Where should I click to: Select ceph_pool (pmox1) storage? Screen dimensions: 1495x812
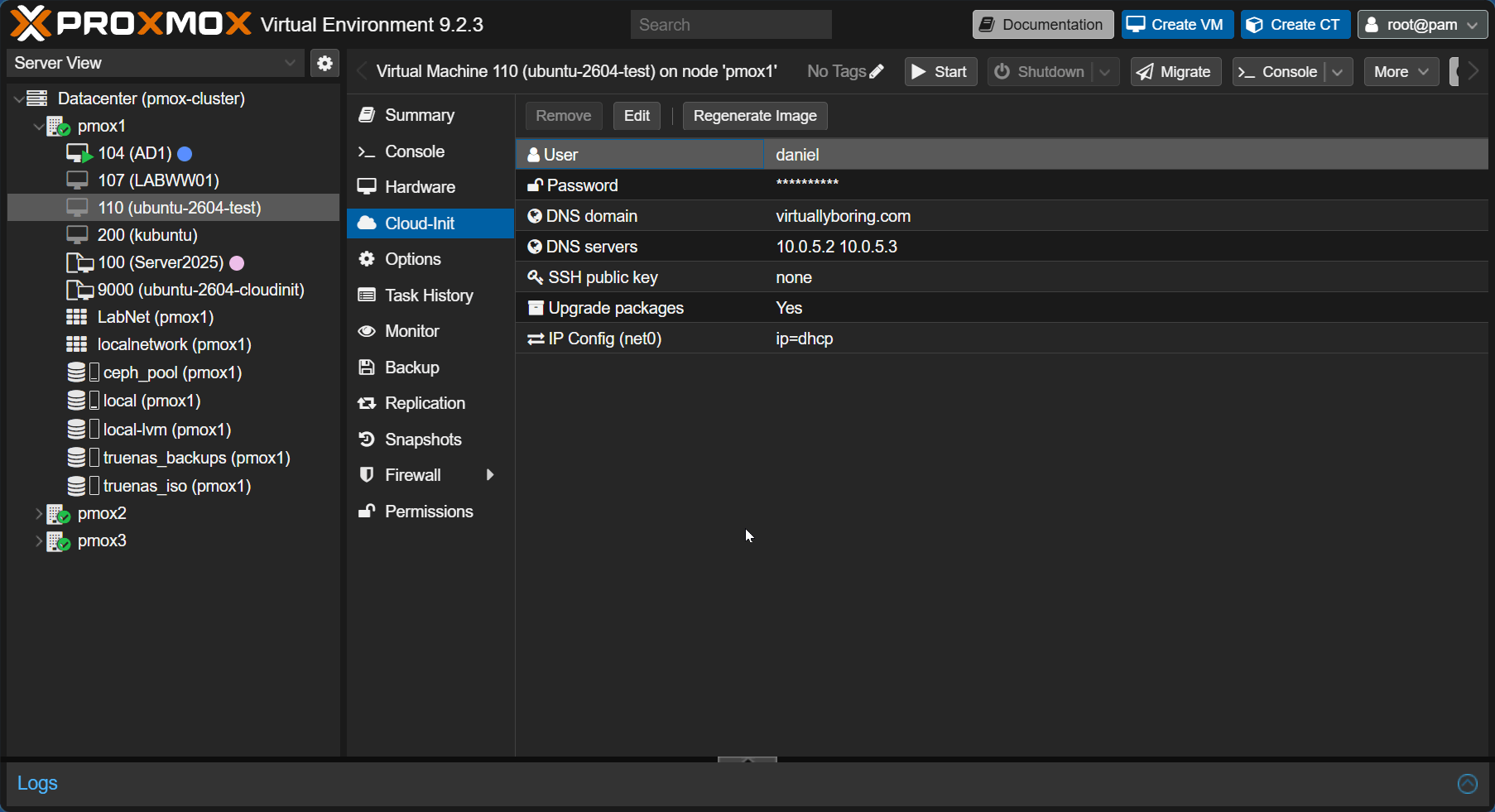[x=172, y=372]
